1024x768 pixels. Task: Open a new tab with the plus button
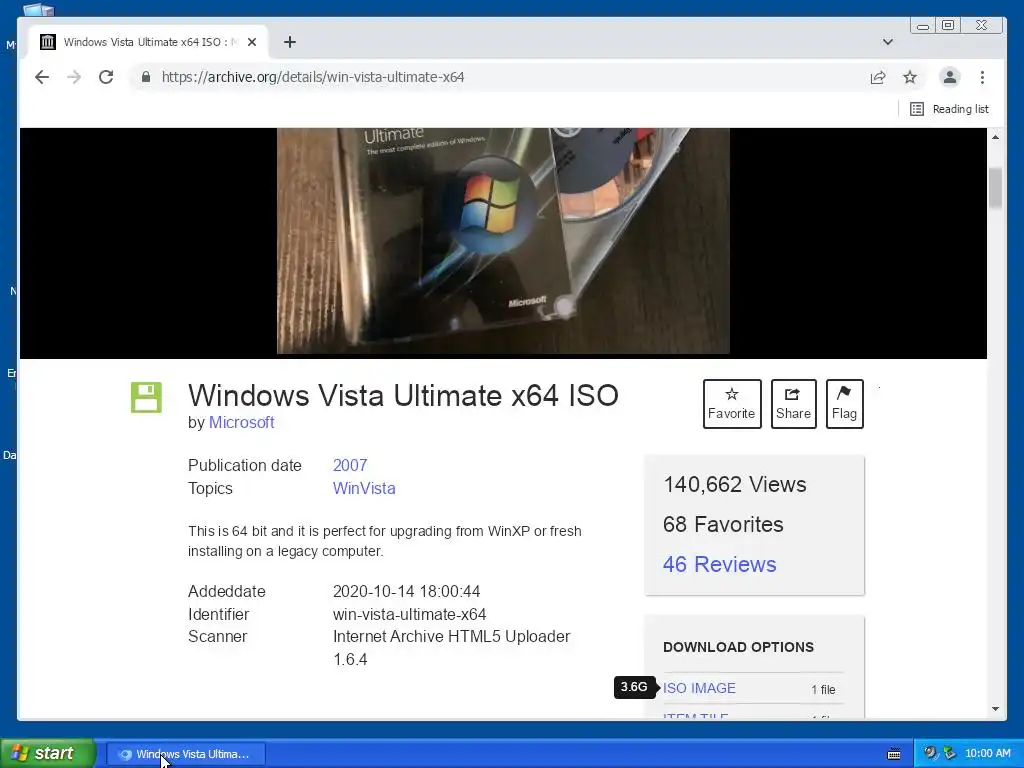click(290, 42)
